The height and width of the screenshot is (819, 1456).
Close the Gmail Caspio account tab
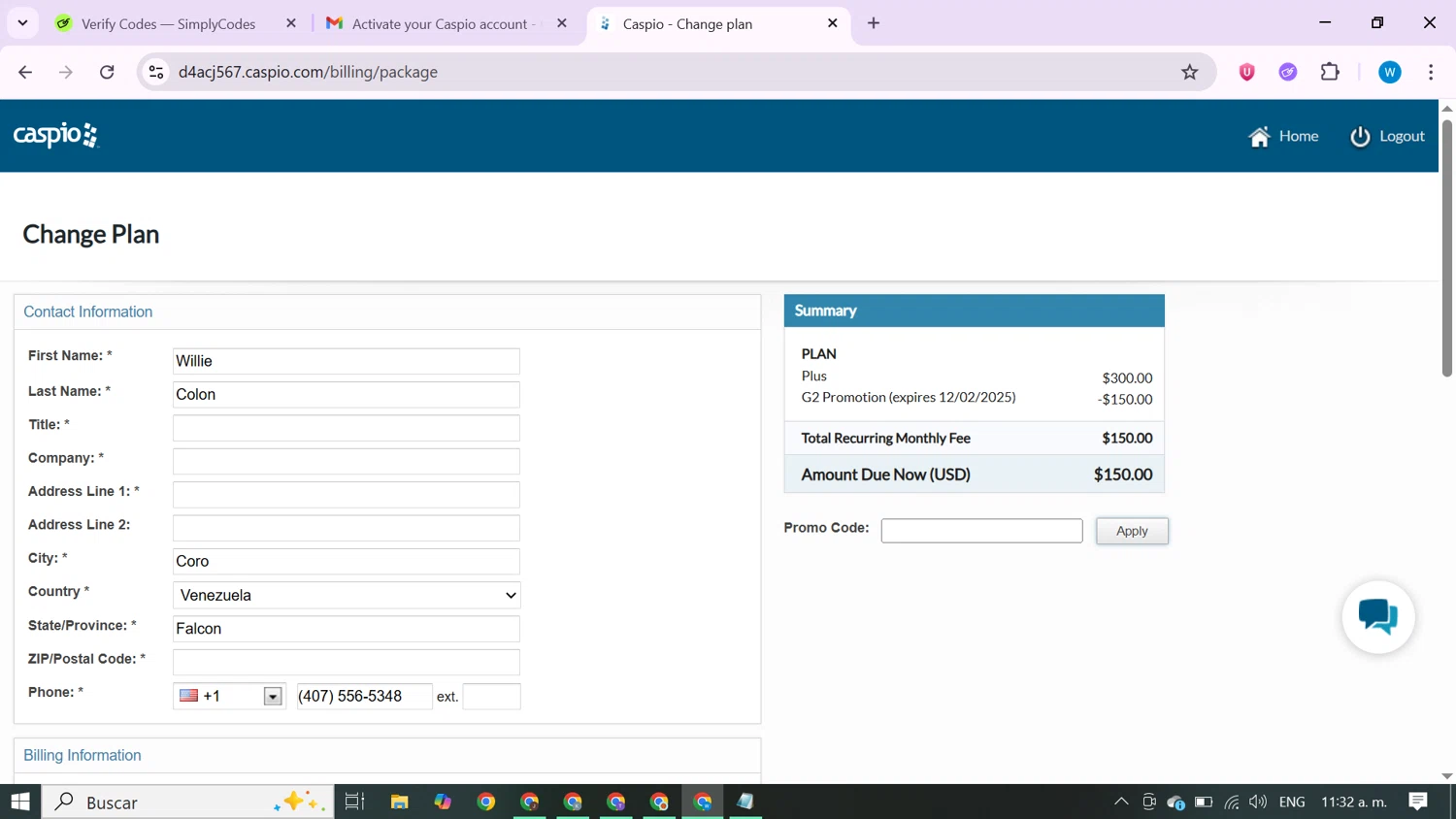(x=562, y=23)
